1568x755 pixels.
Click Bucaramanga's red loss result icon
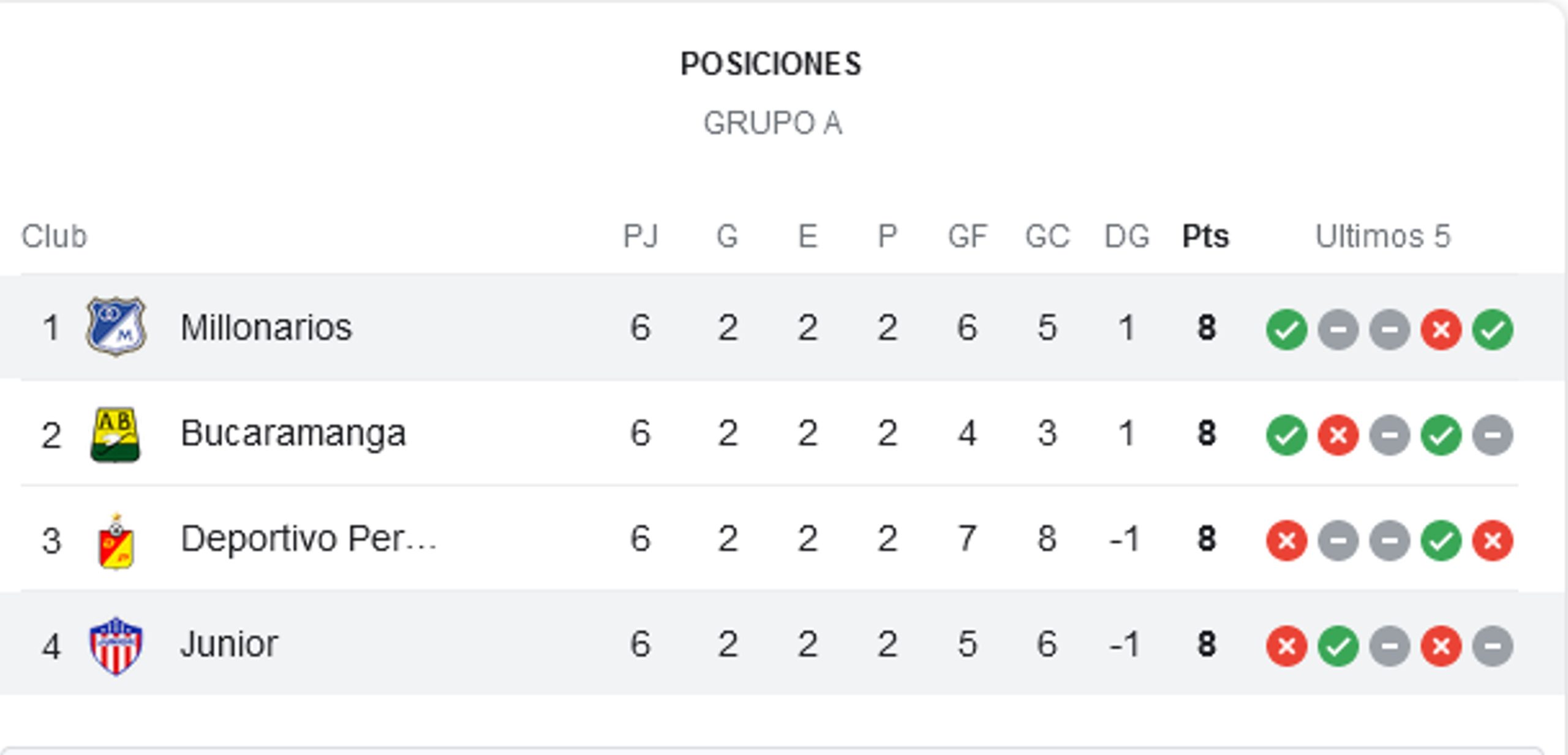pos(1338,435)
